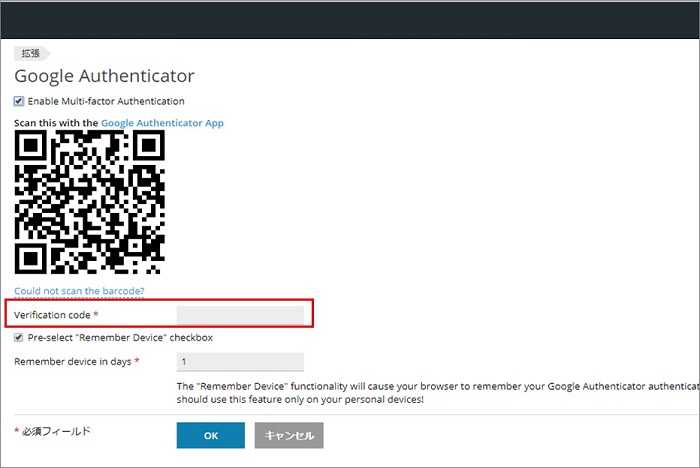Toggle Pre-select "Remember Device" checkbox
The width and height of the screenshot is (700, 468).
pyautogui.click(x=19, y=338)
